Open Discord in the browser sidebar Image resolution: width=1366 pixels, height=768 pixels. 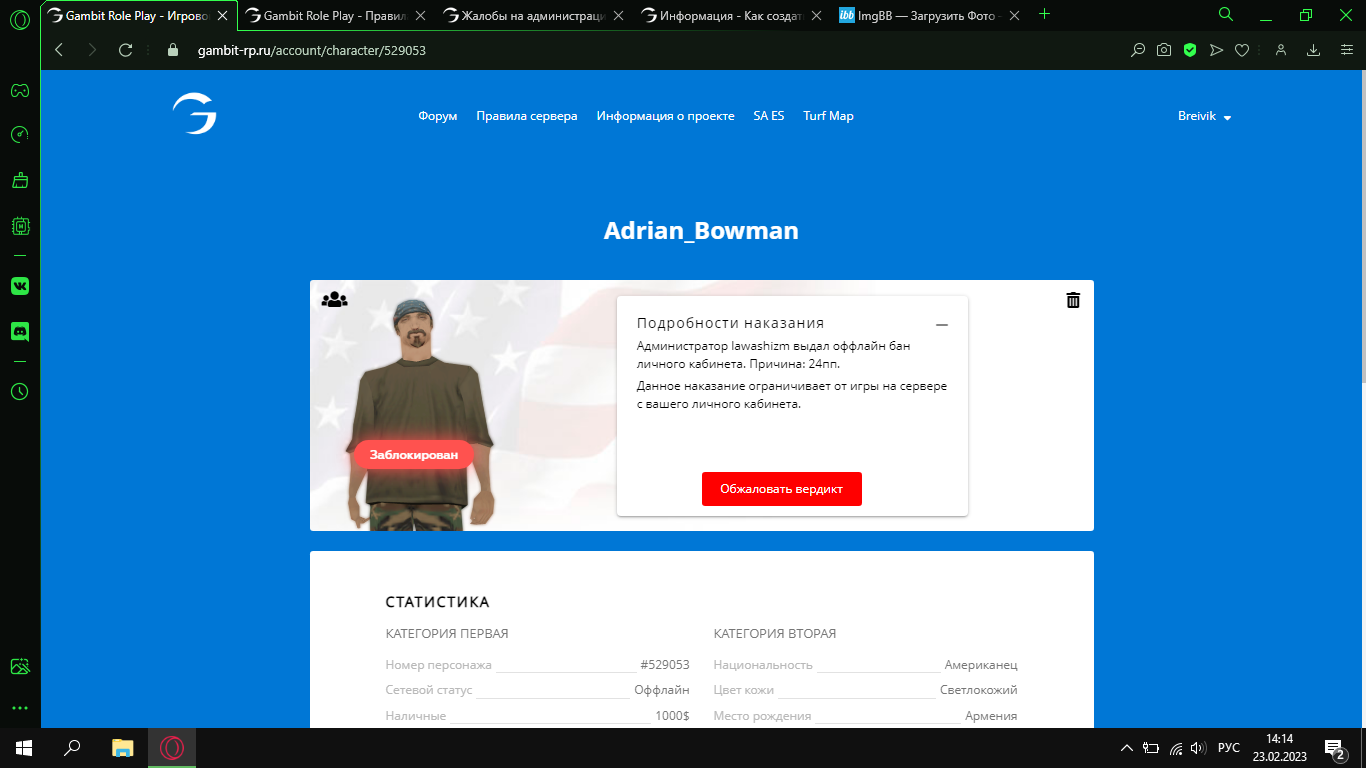[19, 331]
